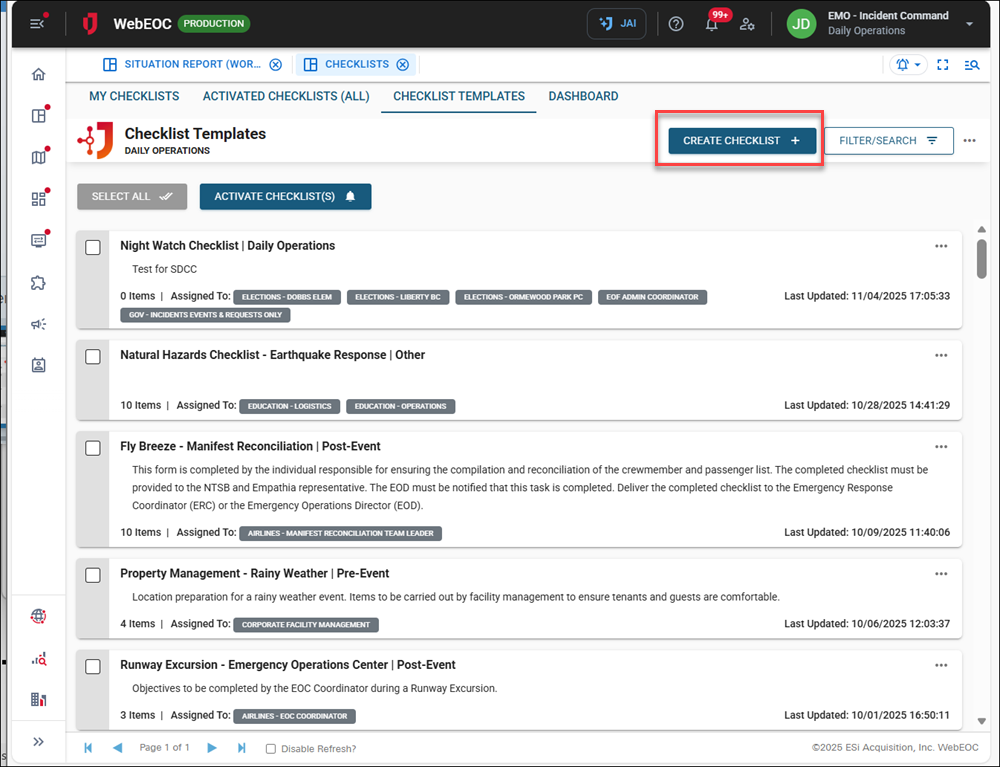Click the Create Checklist button

(x=740, y=140)
